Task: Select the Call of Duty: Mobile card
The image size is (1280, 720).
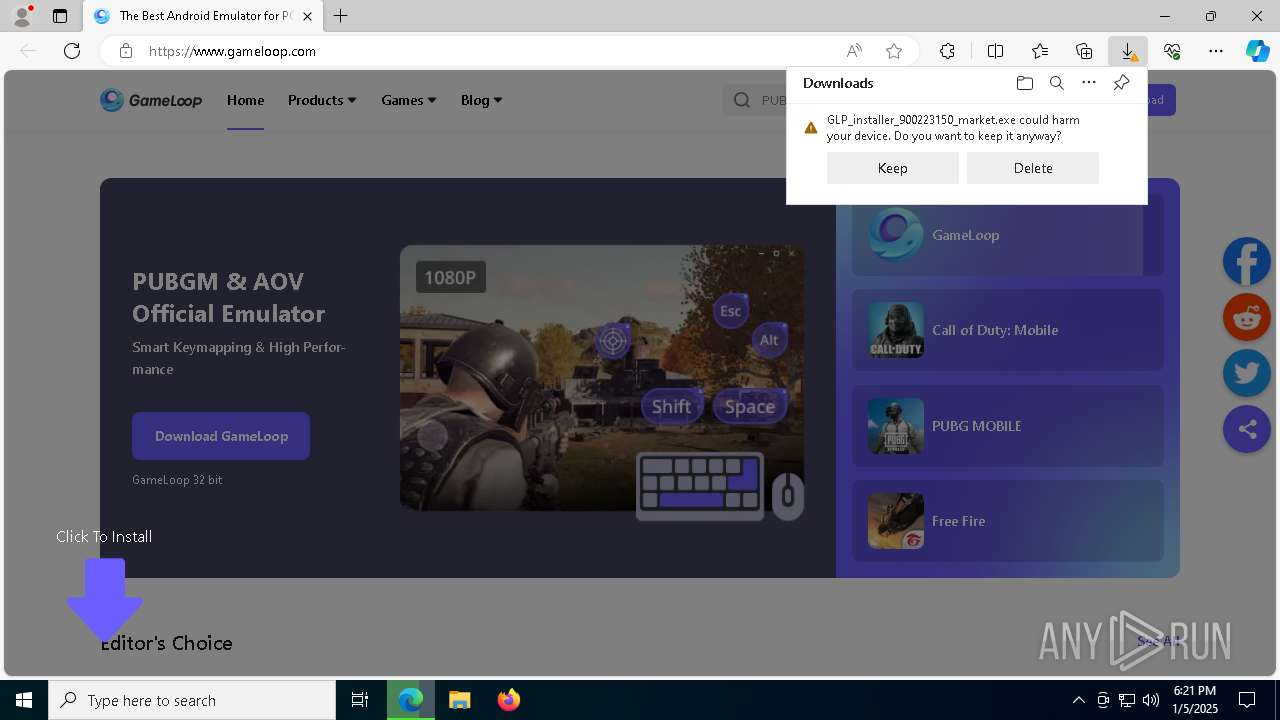Action: click(x=1008, y=330)
